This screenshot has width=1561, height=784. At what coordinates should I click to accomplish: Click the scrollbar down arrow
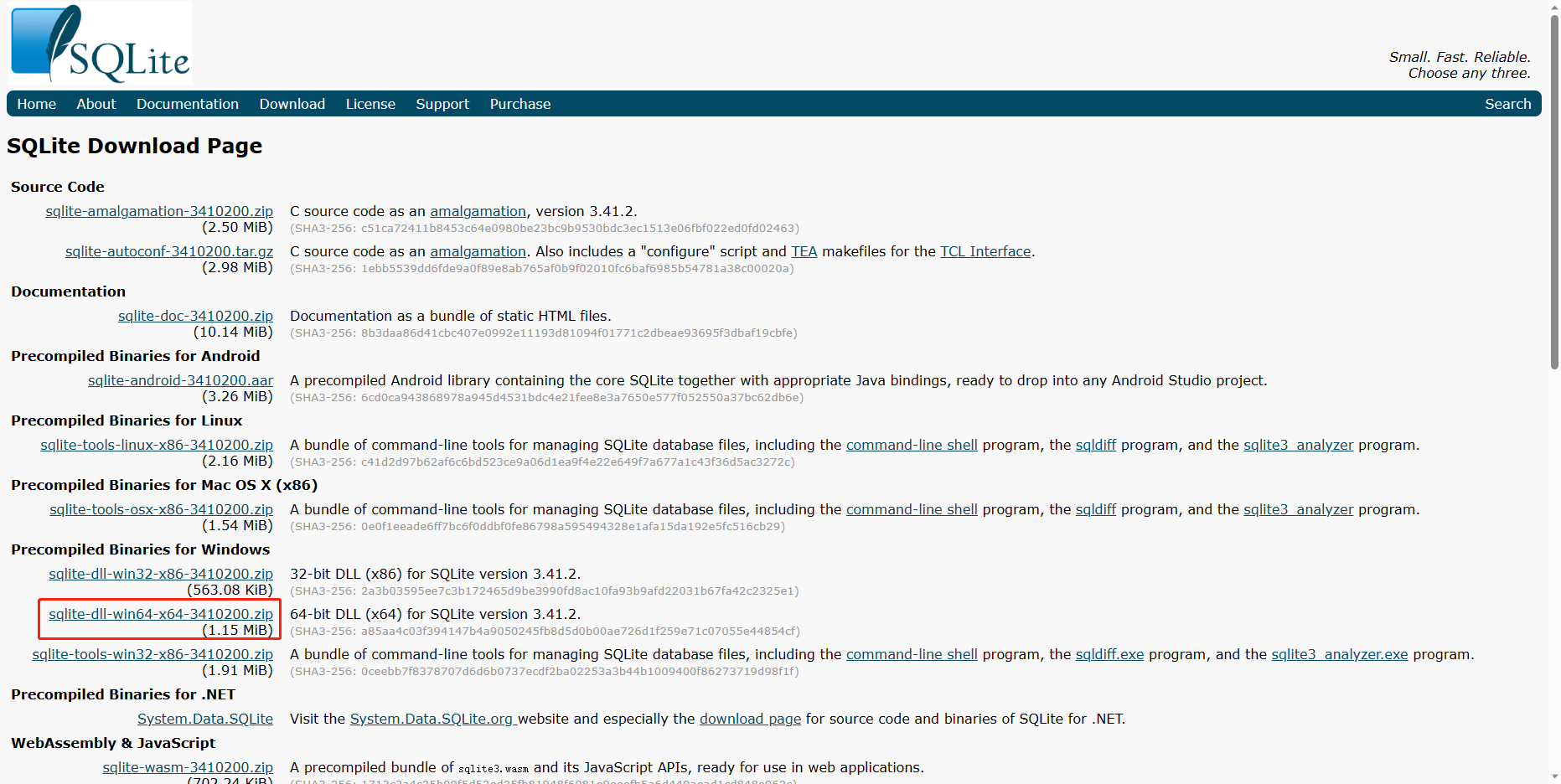(x=1554, y=776)
